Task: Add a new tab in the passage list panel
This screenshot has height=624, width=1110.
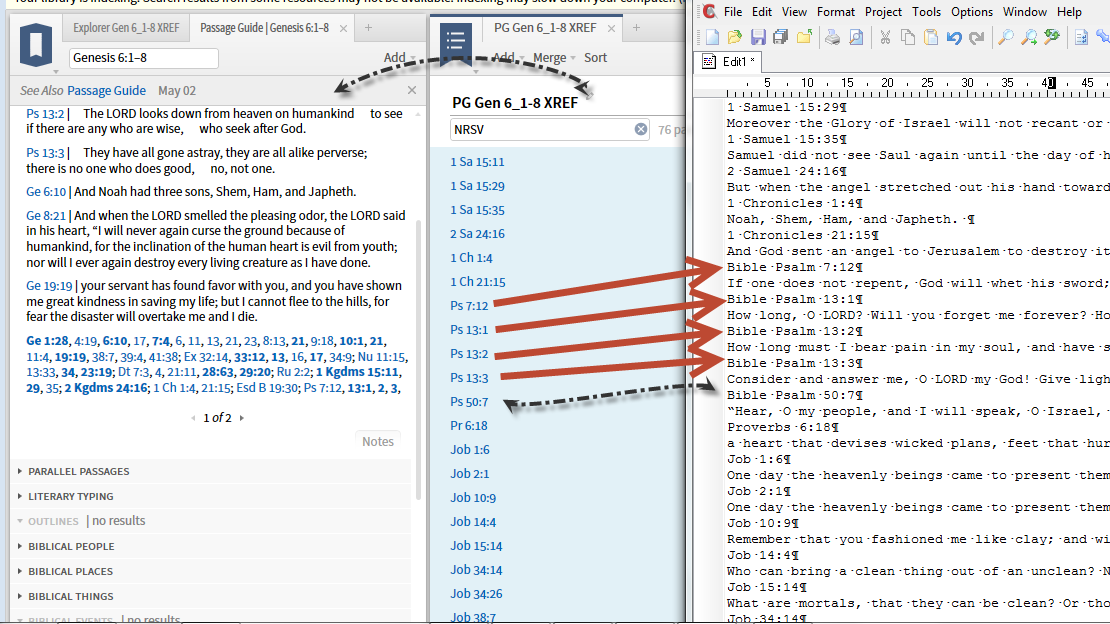Action: coord(636,28)
